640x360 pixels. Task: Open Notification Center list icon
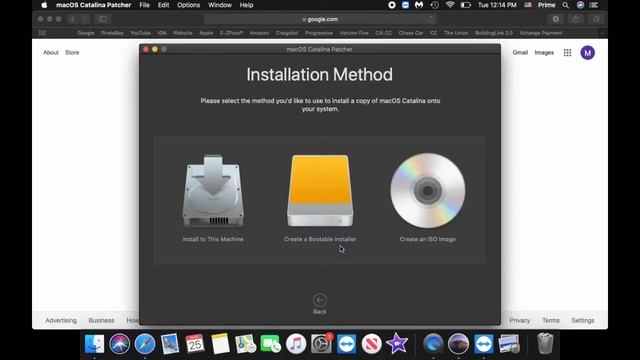[594, 5]
